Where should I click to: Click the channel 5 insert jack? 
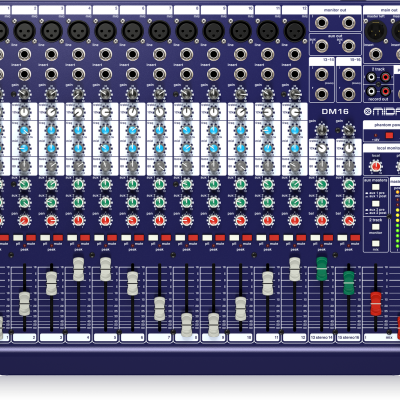[x=106, y=74]
